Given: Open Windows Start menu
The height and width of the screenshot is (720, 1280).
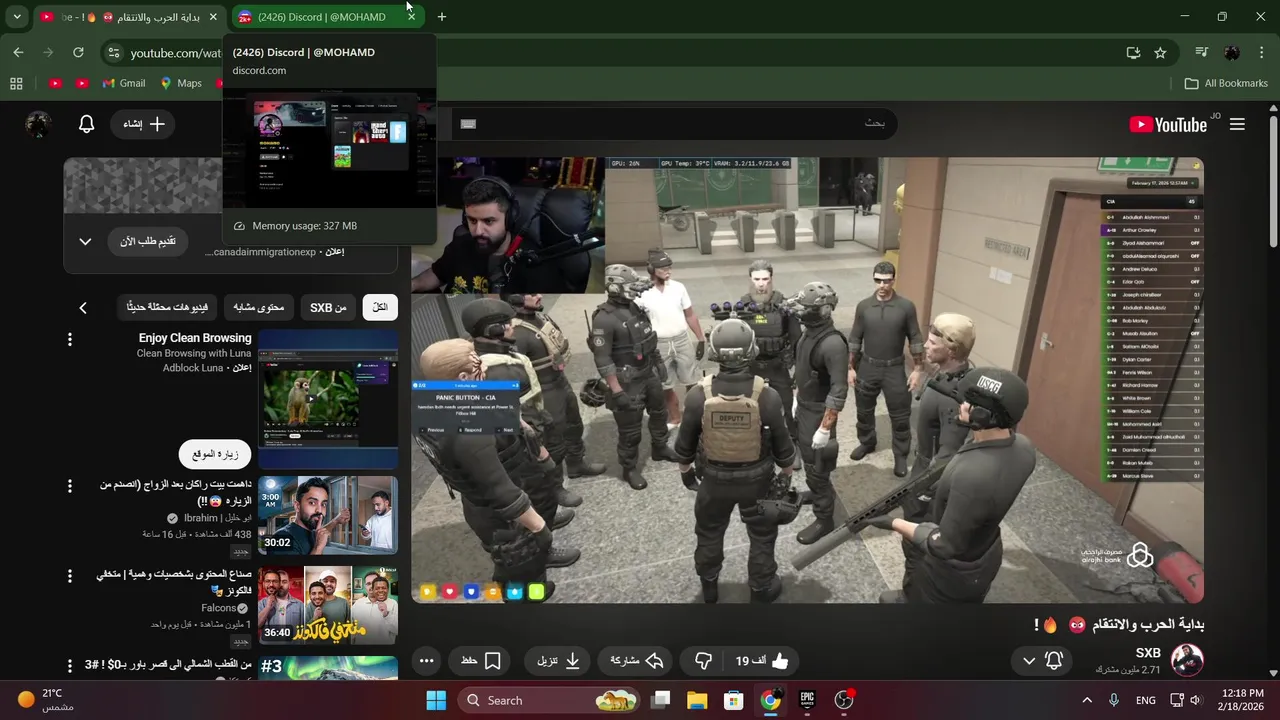Looking at the screenshot, I should coord(436,700).
